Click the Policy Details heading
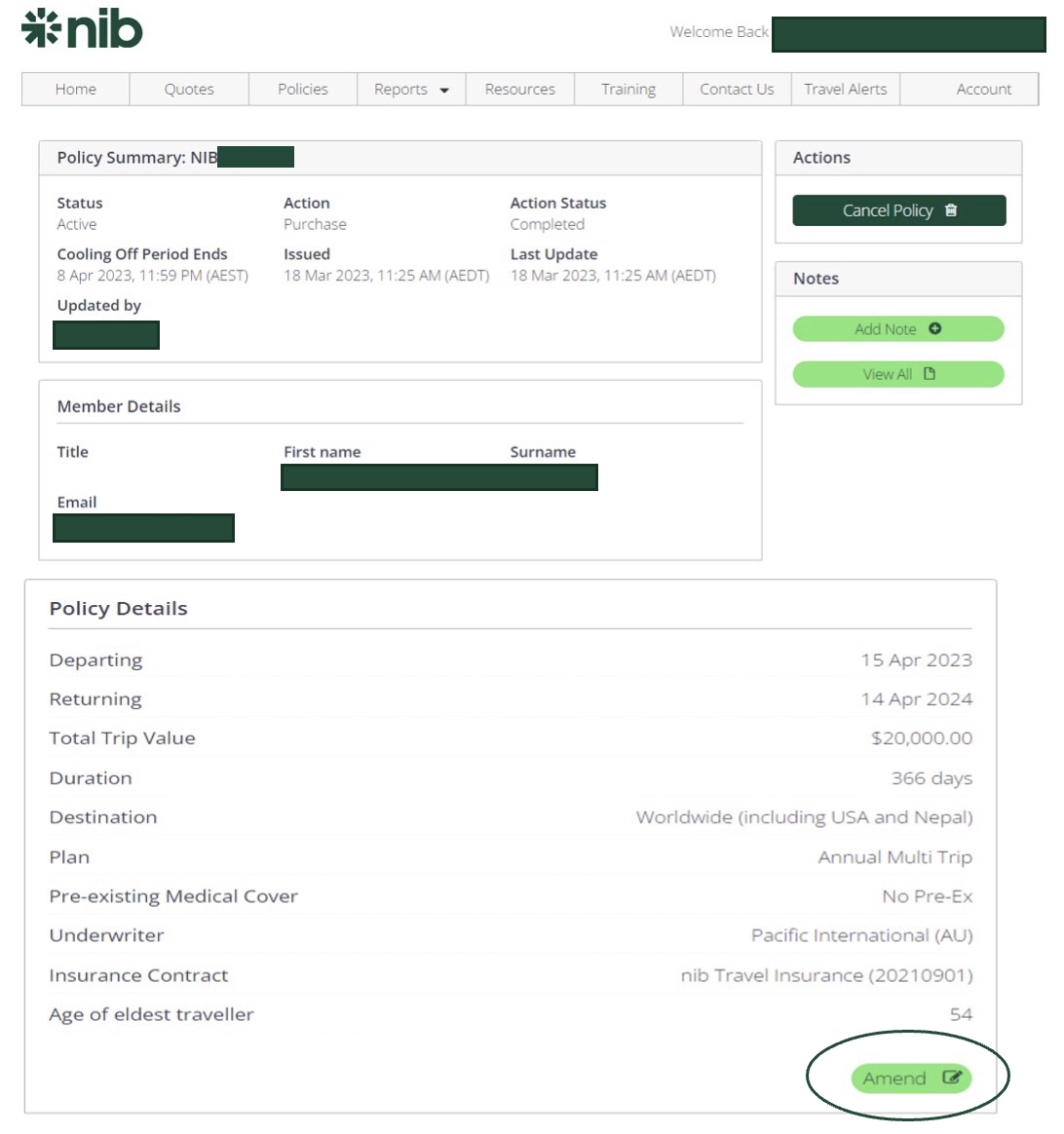This screenshot has height=1134, width=1064. (119, 608)
